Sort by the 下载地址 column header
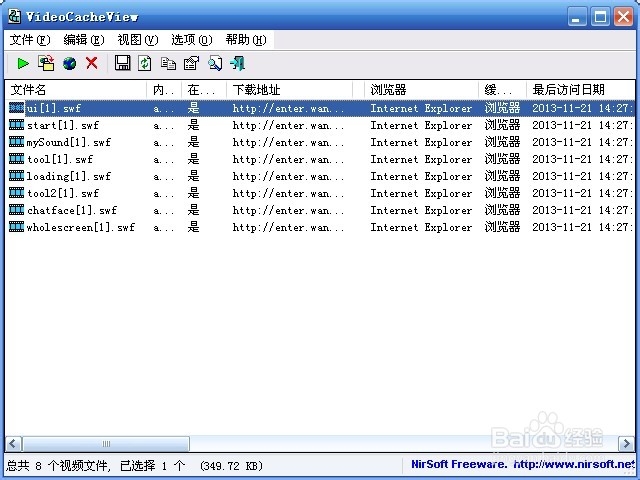This screenshot has height=480, width=640. 290,89
